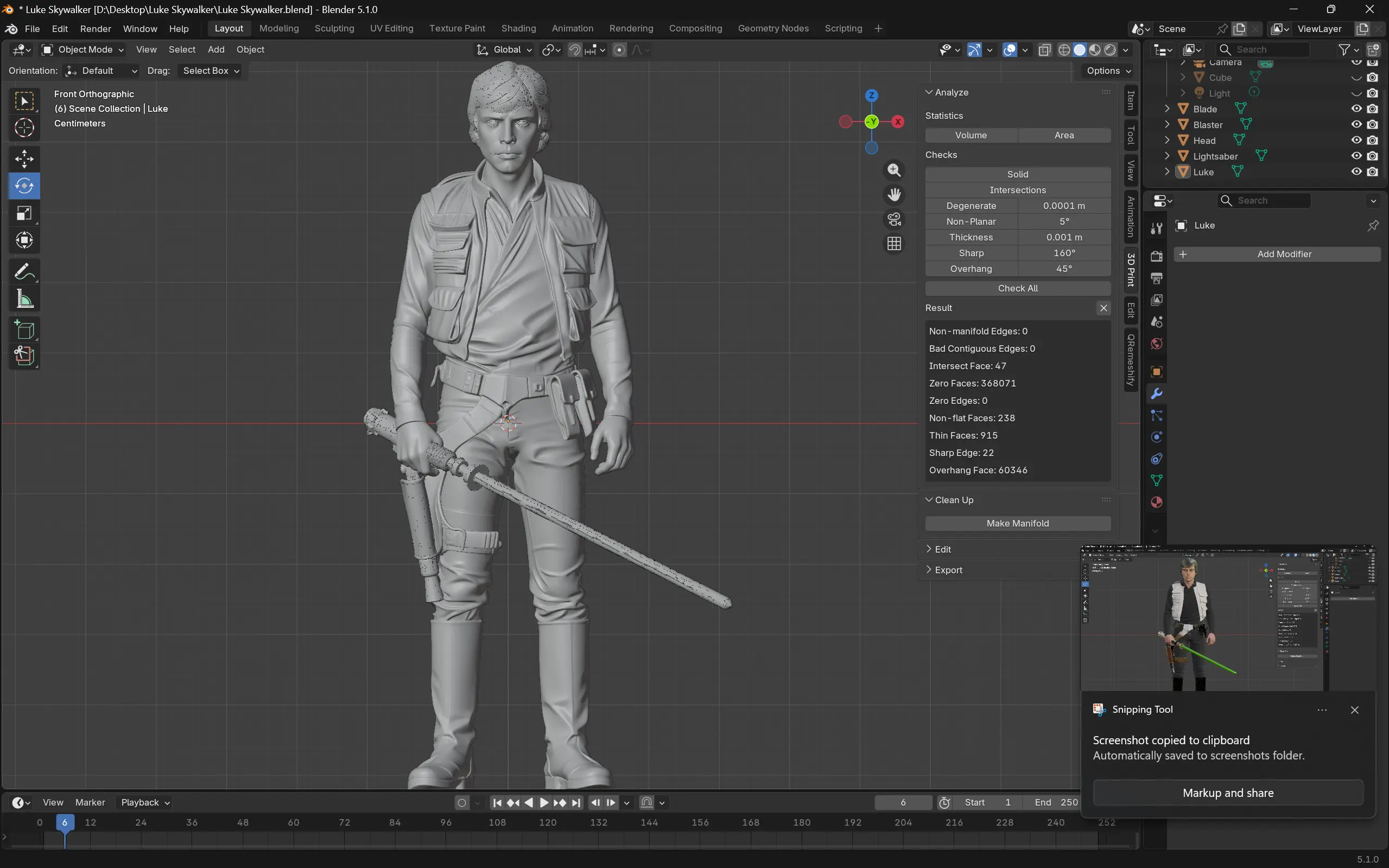Disable Luke in renders (camera icon)
Image resolution: width=1389 pixels, height=868 pixels.
pos(1372,172)
